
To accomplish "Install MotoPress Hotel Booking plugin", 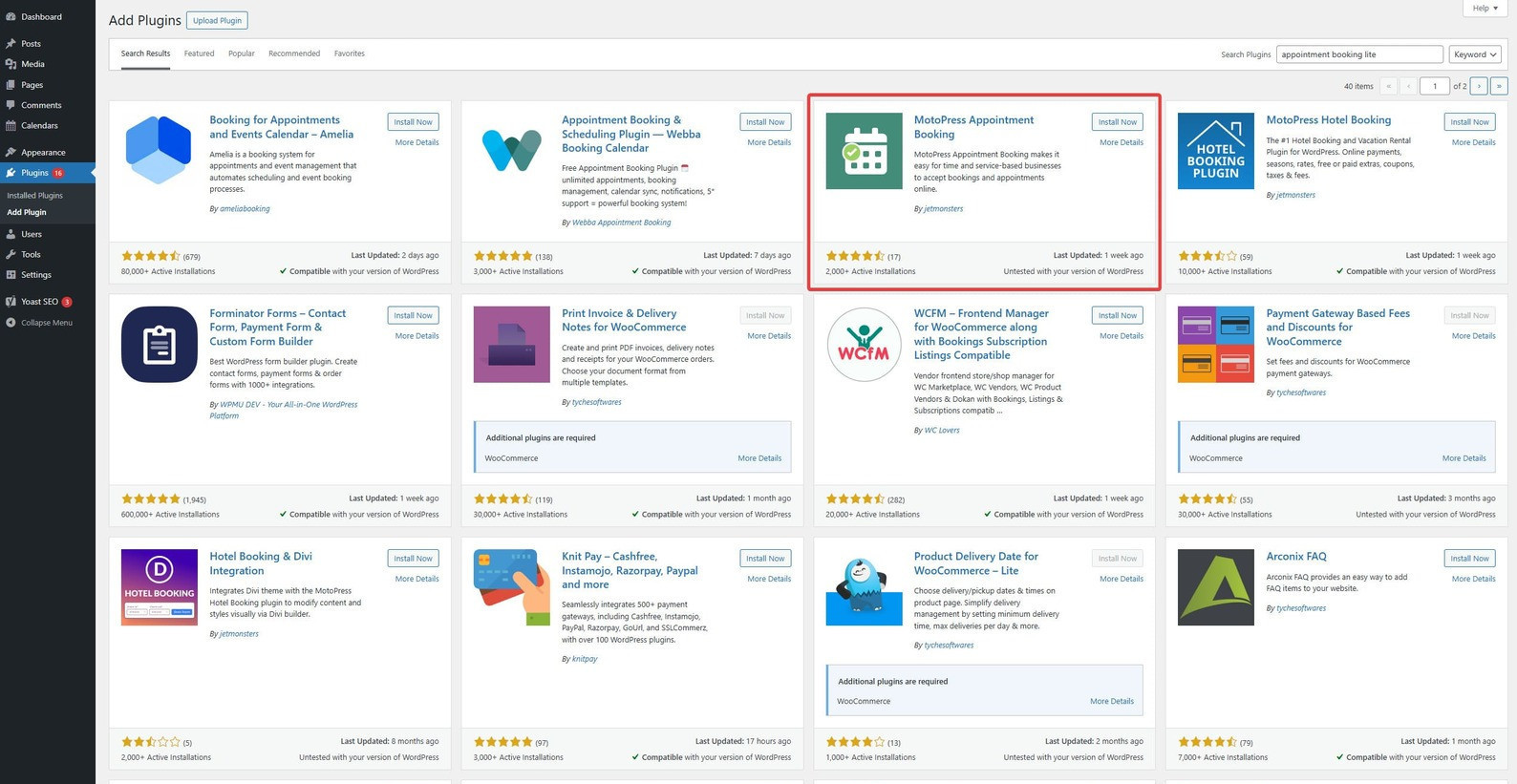I will [1469, 122].
